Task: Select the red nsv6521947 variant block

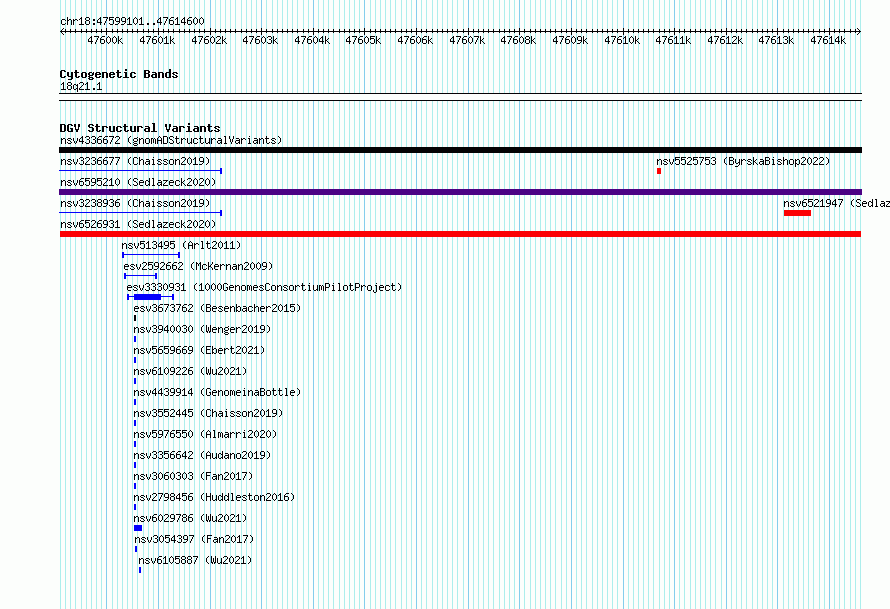Action: [797, 213]
